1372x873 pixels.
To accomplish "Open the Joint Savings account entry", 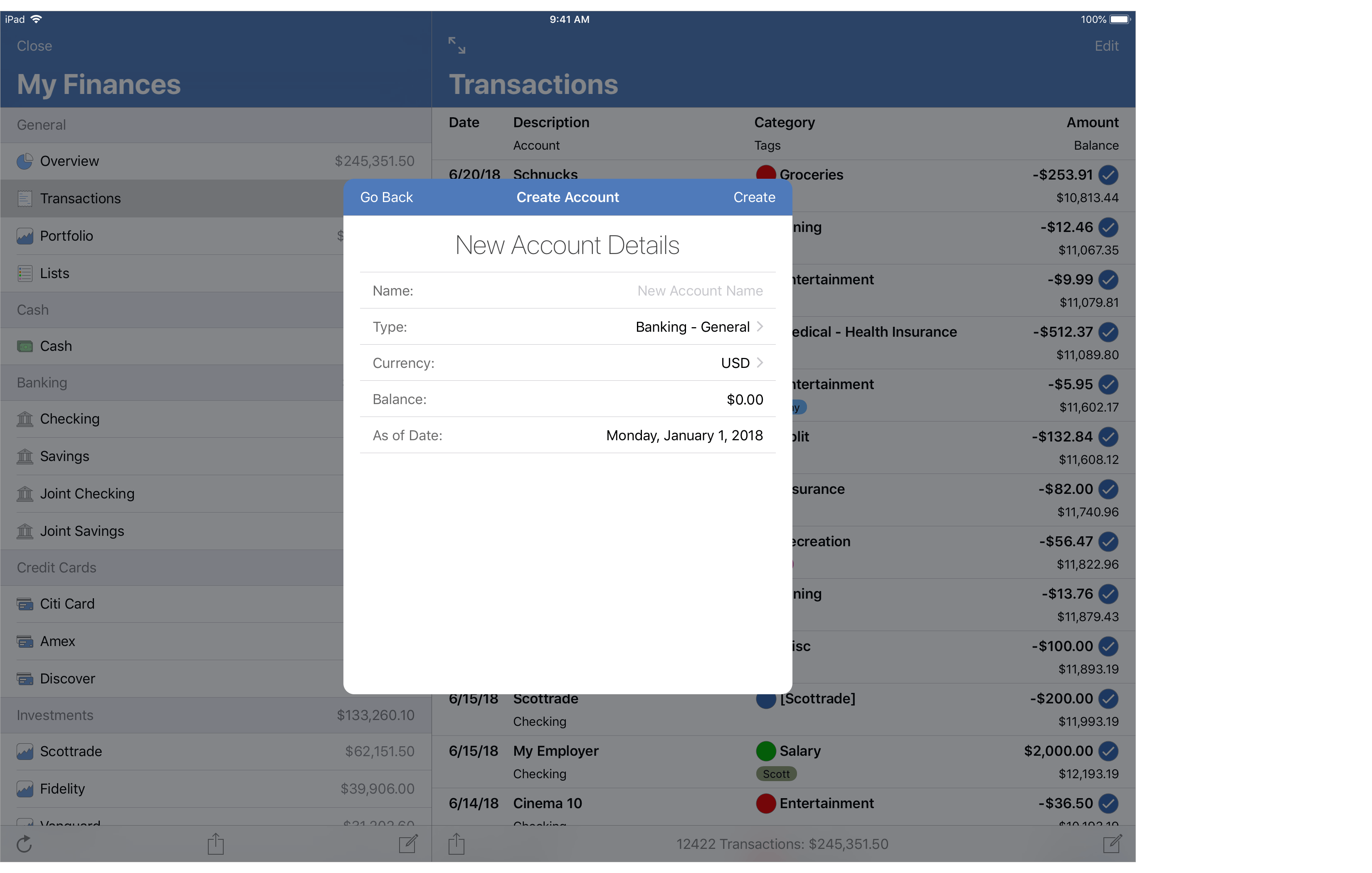I will (82, 531).
